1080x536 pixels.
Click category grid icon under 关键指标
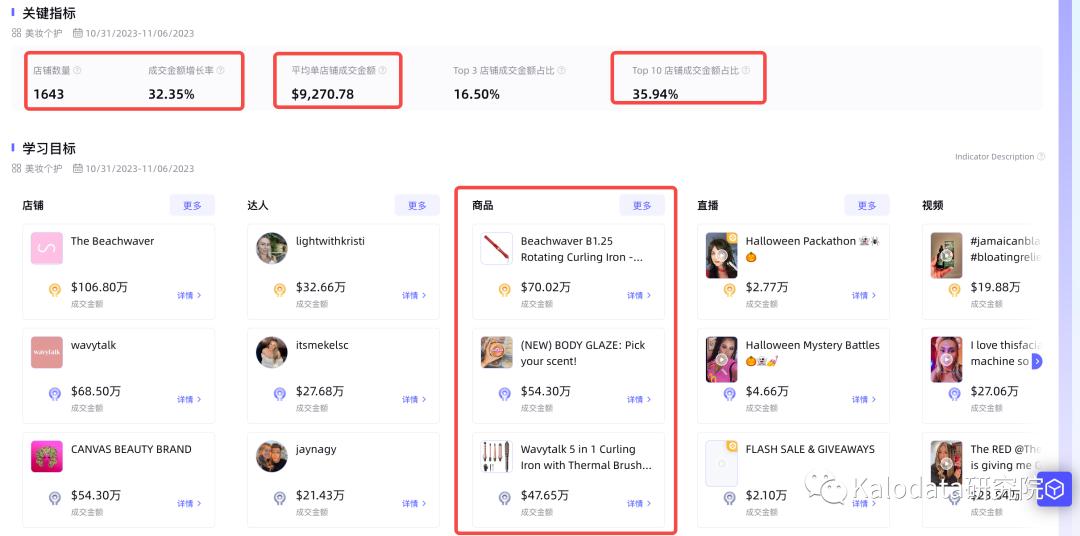coord(17,33)
